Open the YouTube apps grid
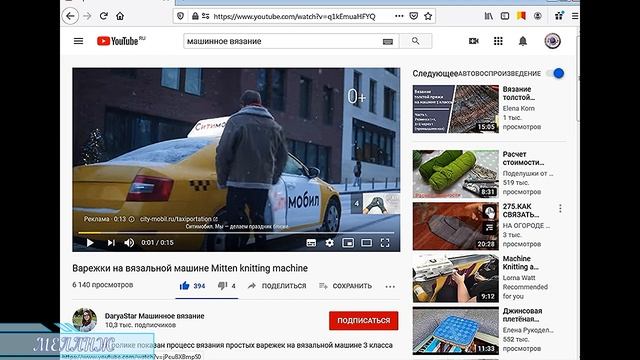The height and width of the screenshot is (360, 640). pyautogui.click(x=498, y=41)
